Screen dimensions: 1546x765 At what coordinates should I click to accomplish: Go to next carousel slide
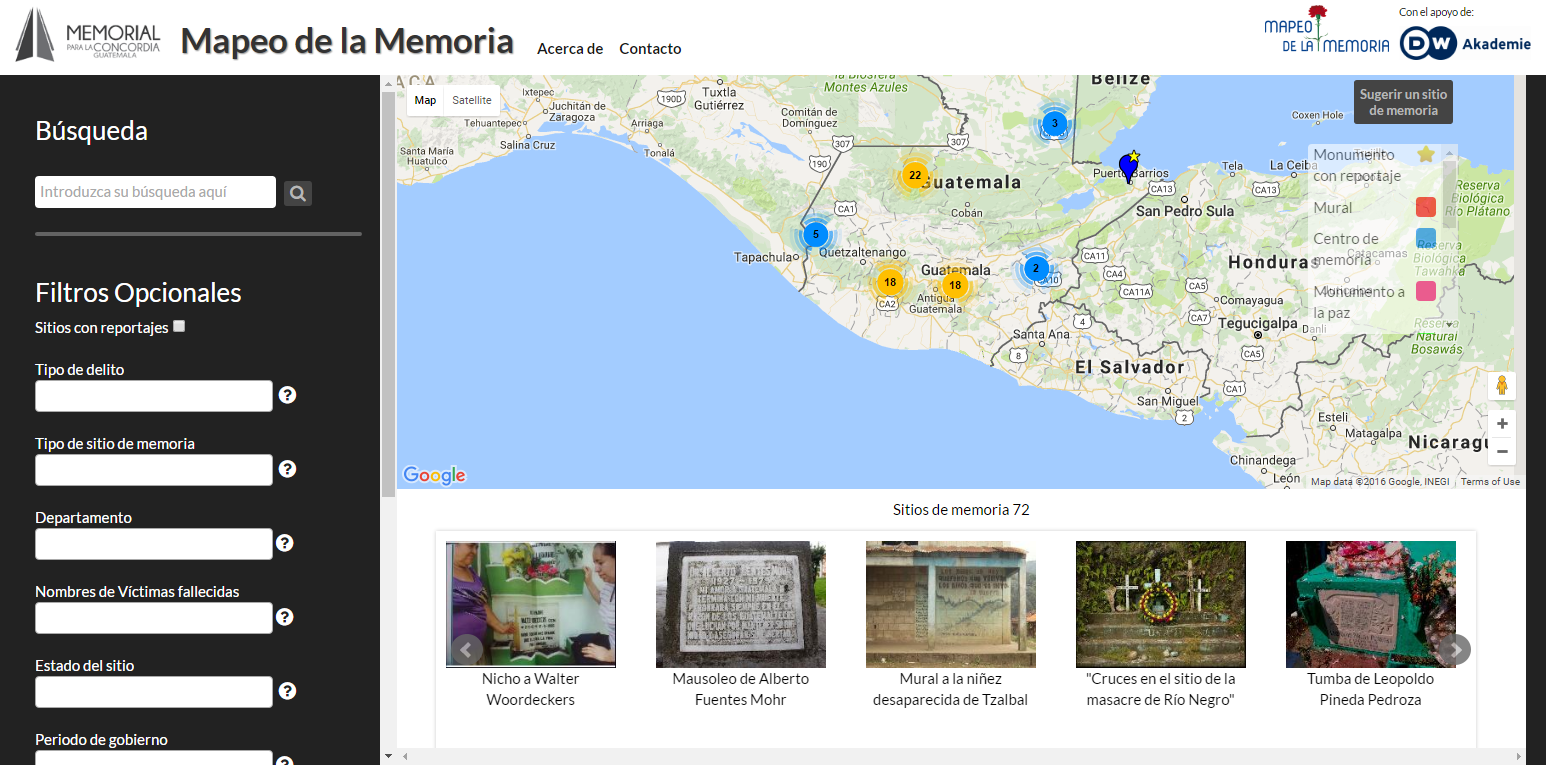click(1456, 650)
